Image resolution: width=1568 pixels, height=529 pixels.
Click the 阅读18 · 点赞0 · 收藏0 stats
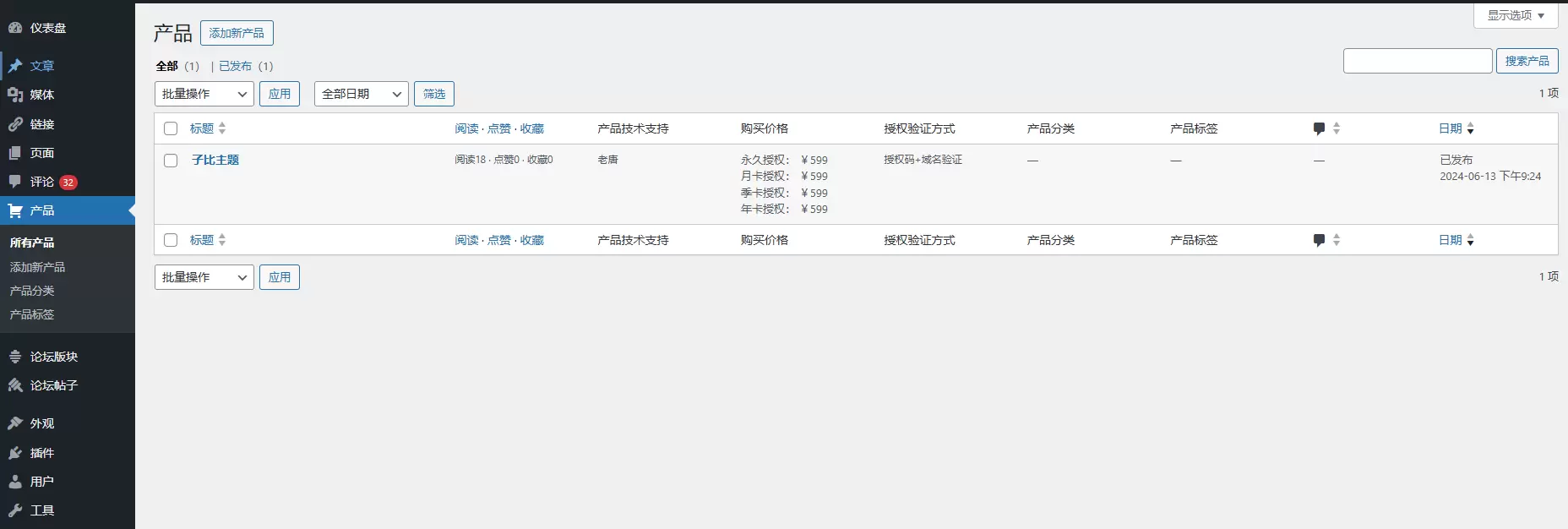504,160
